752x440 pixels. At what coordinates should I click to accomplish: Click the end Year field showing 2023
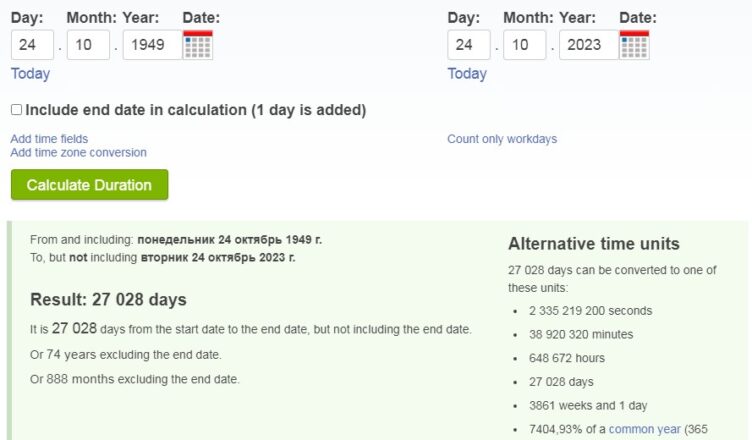click(589, 45)
